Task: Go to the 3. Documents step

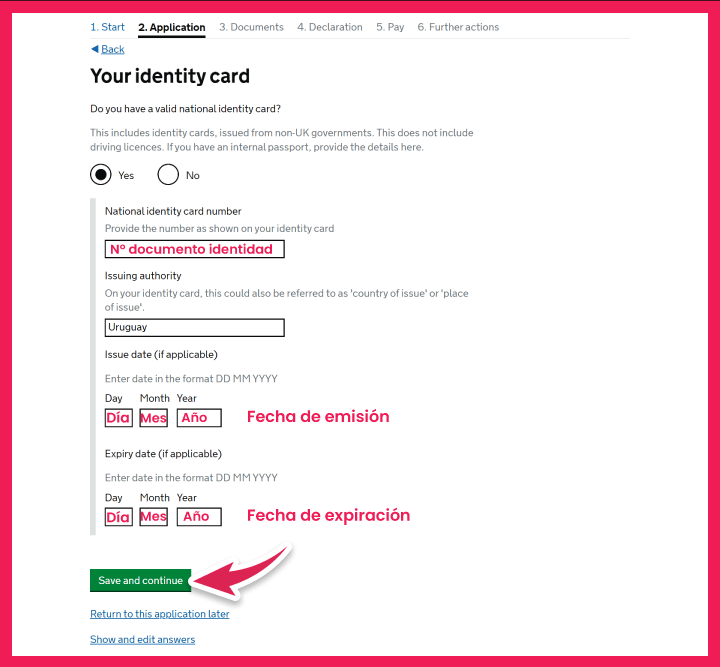Action: 251,27
